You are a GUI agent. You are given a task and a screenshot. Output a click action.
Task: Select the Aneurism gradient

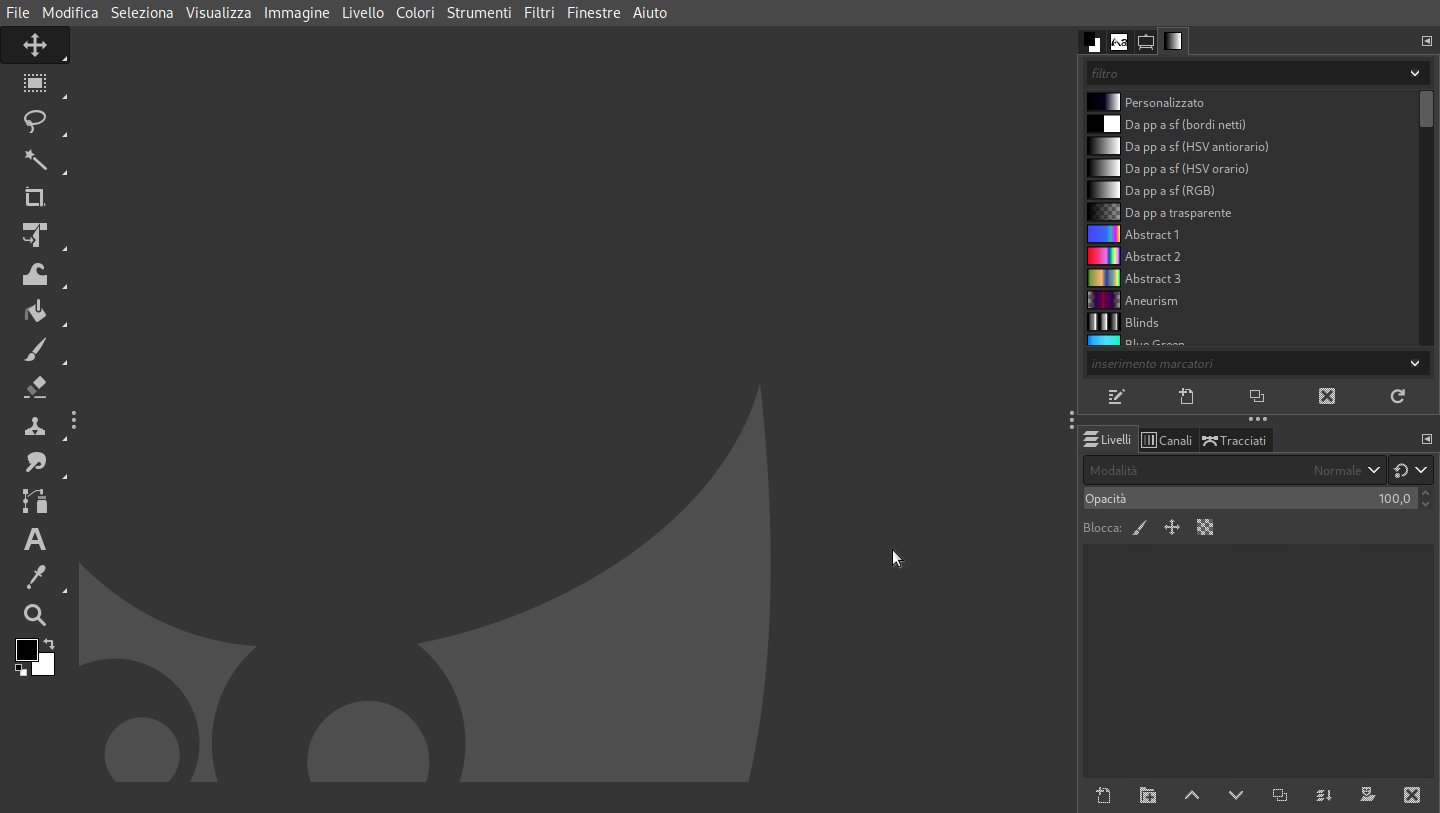[1252, 300]
